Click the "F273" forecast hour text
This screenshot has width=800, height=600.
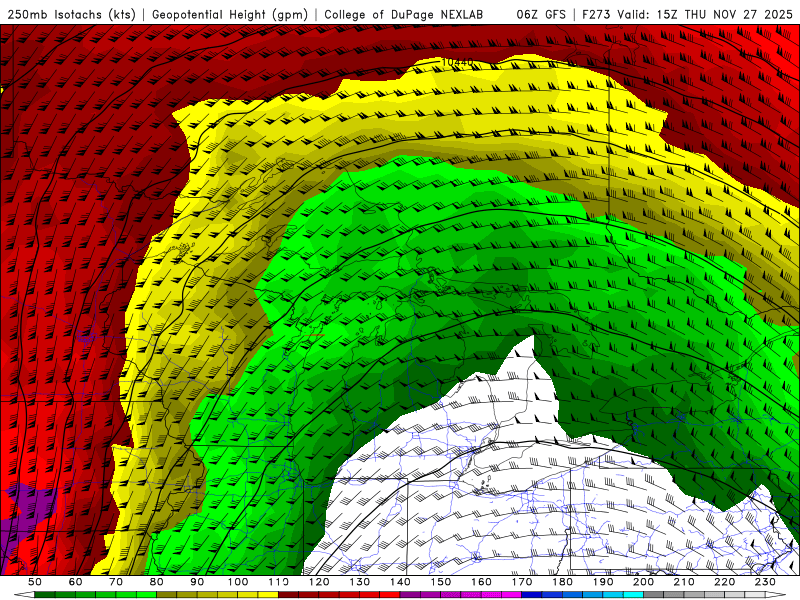tap(596, 15)
